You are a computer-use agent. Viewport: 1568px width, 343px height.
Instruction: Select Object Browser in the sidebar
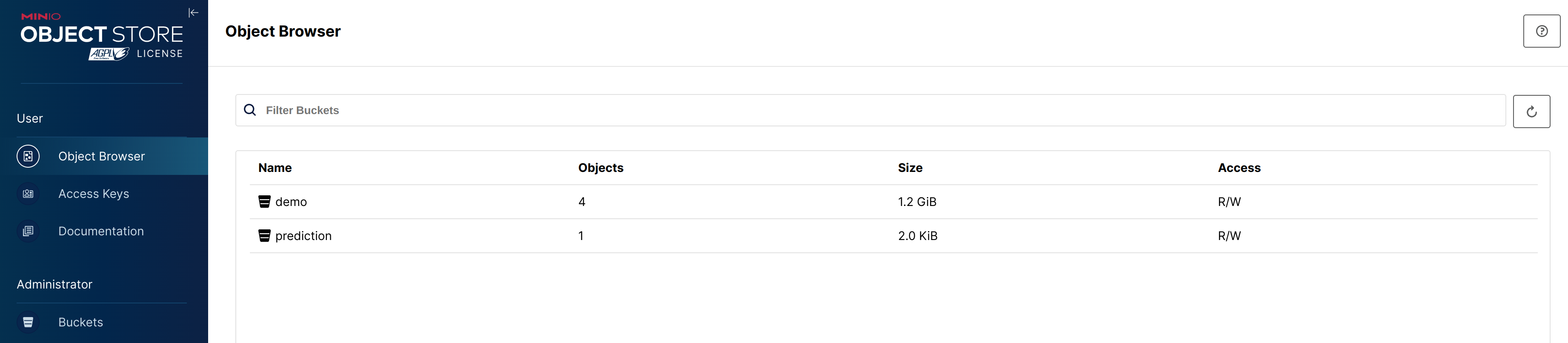click(102, 156)
